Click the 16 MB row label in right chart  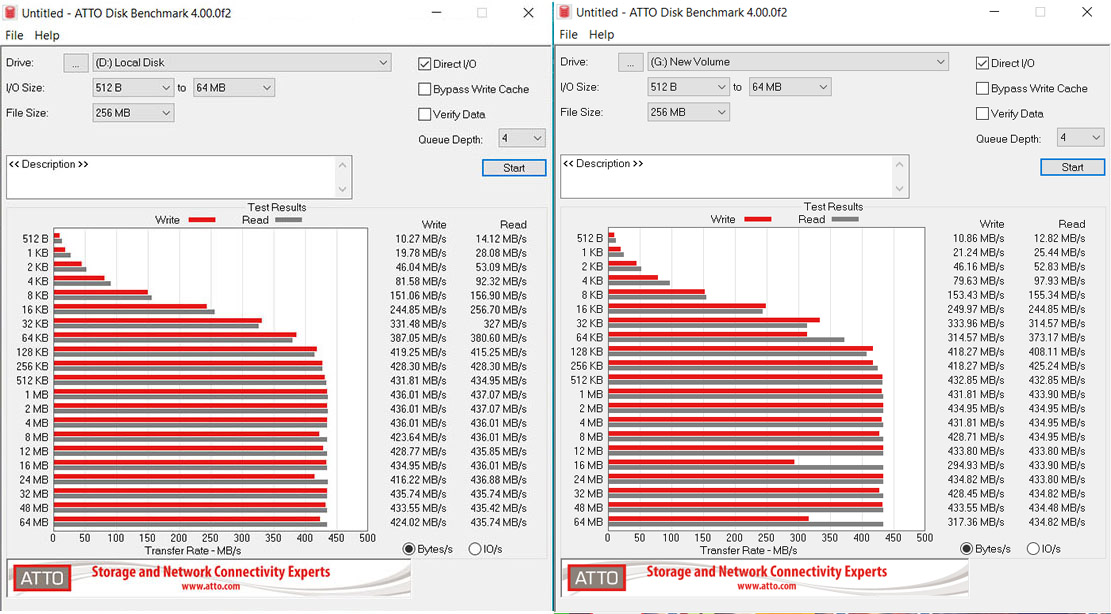[x=590, y=465]
